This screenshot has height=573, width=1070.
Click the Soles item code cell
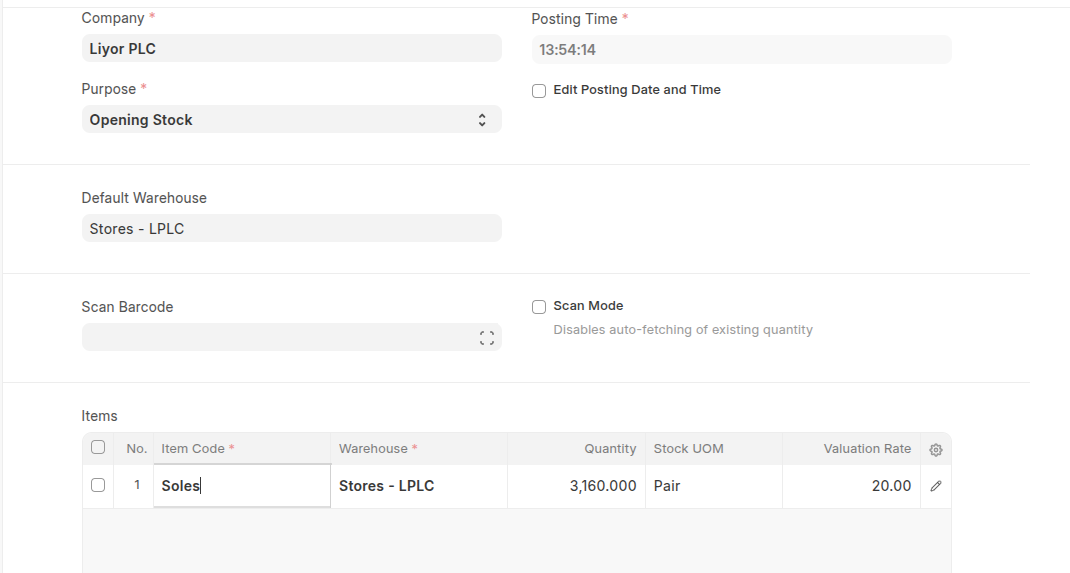[x=241, y=486]
